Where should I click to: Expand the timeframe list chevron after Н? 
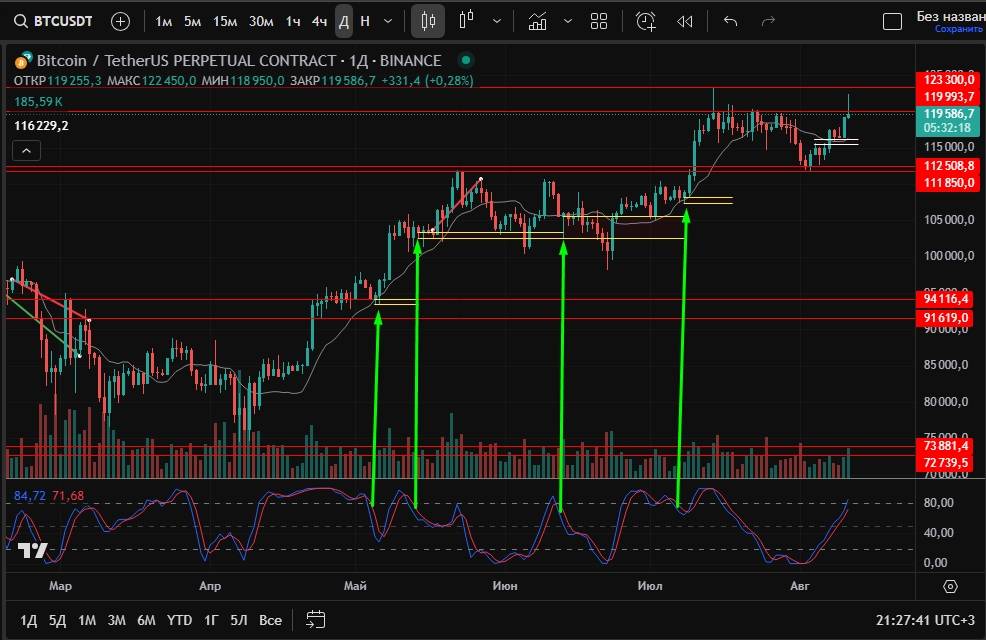(x=390, y=21)
